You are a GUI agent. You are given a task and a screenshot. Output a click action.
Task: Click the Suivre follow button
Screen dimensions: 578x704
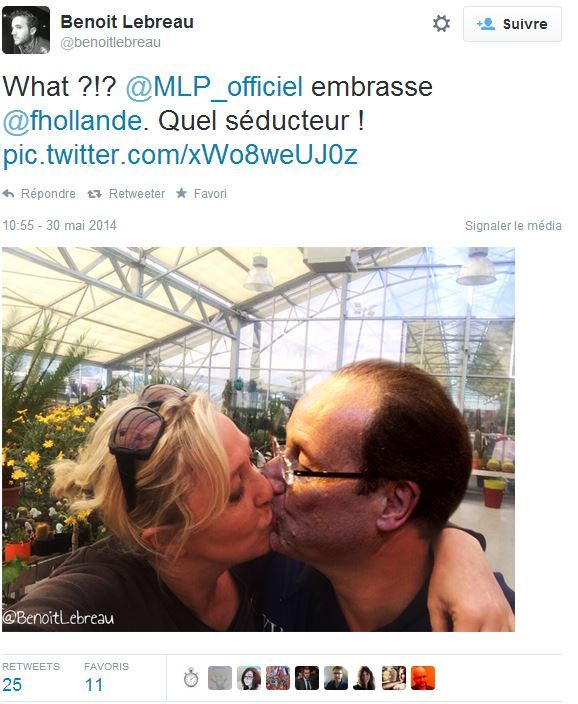[x=512, y=24]
